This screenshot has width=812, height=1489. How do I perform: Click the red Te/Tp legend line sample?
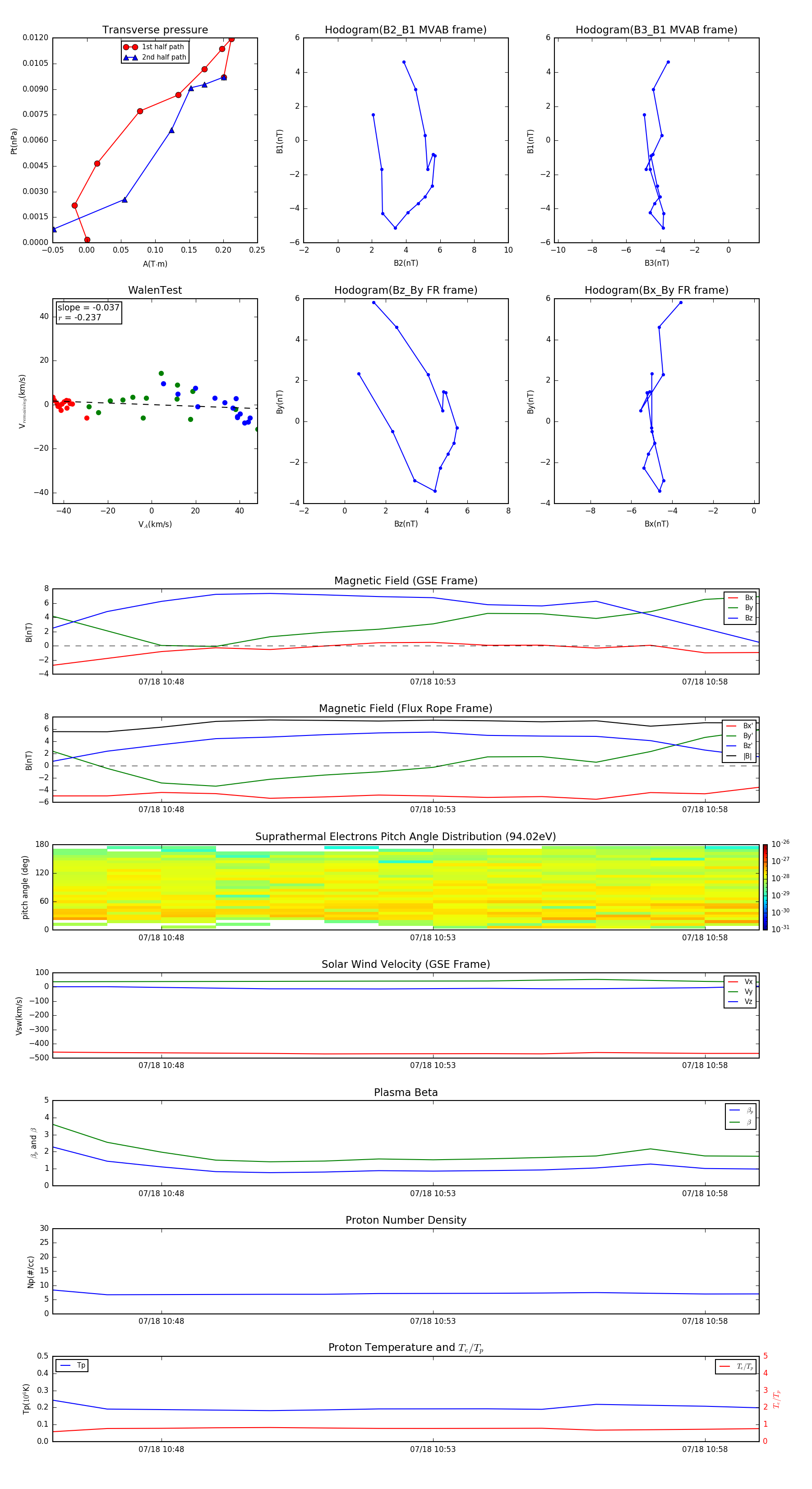tap(725, 1366)
